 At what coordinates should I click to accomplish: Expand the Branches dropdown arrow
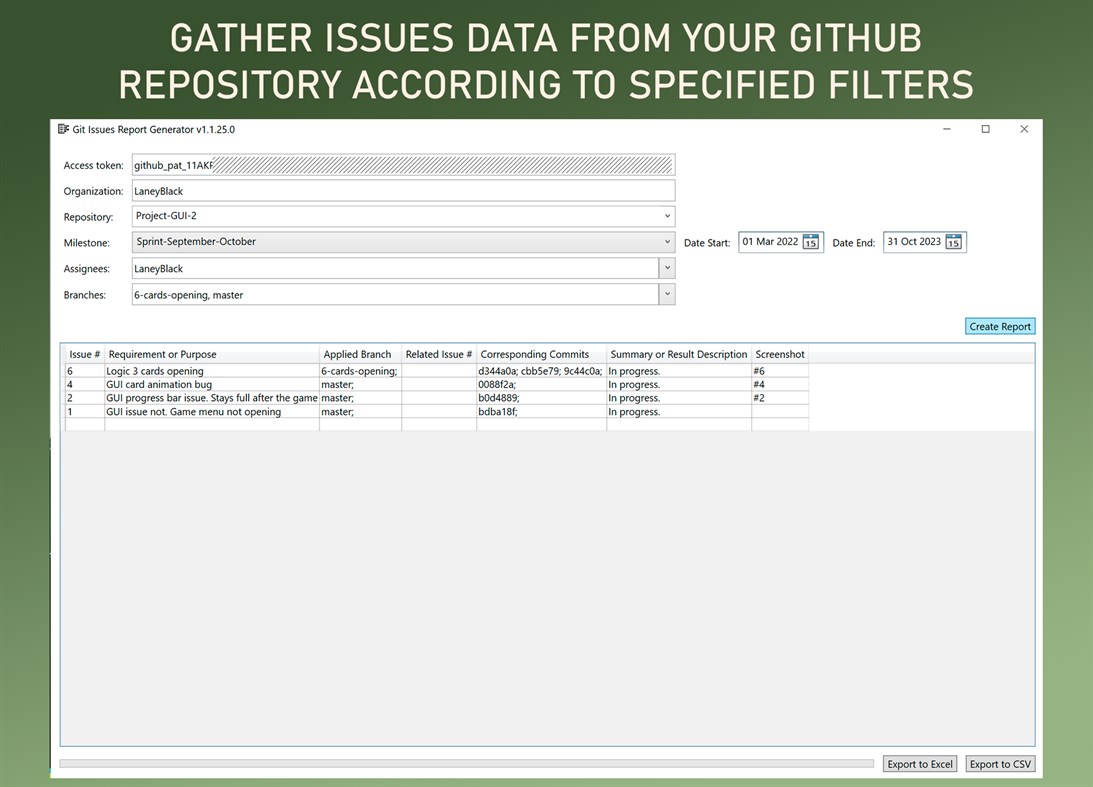click(667, 294)
